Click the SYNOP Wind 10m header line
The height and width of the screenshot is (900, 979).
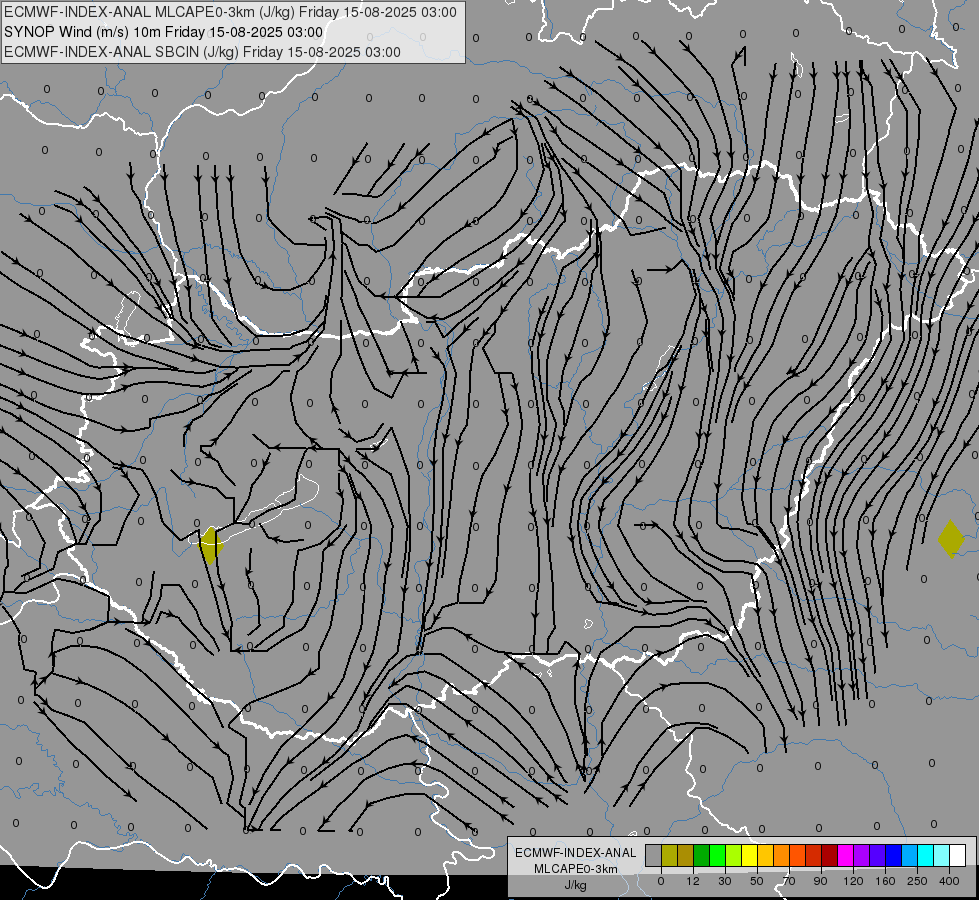(x=164, y=32)
